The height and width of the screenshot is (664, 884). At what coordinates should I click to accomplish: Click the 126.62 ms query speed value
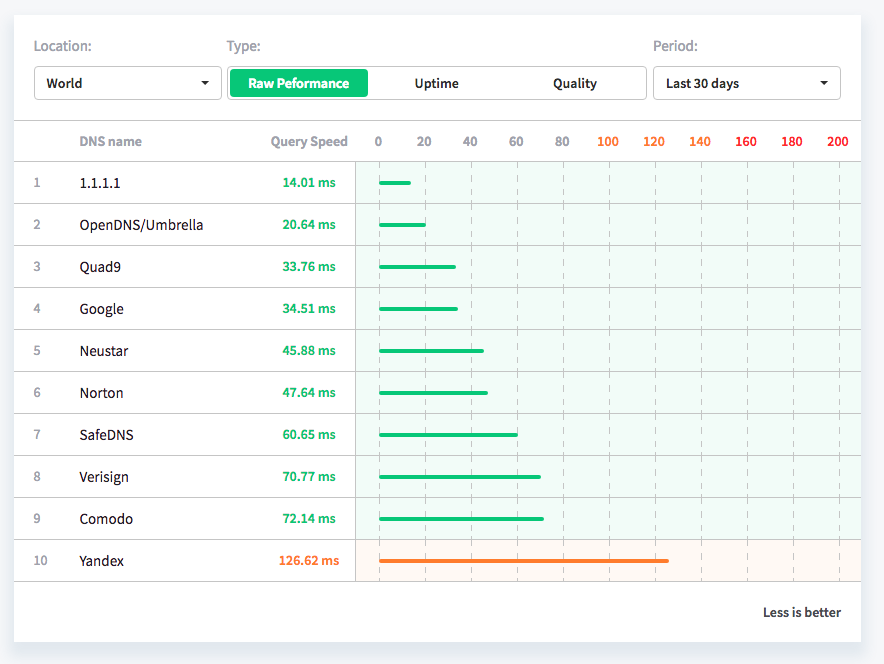tap(309, 560)
